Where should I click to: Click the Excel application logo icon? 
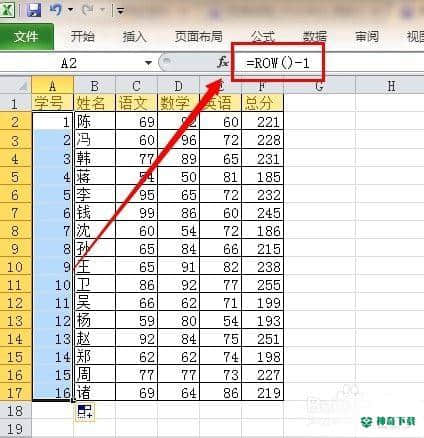point(7,10)
